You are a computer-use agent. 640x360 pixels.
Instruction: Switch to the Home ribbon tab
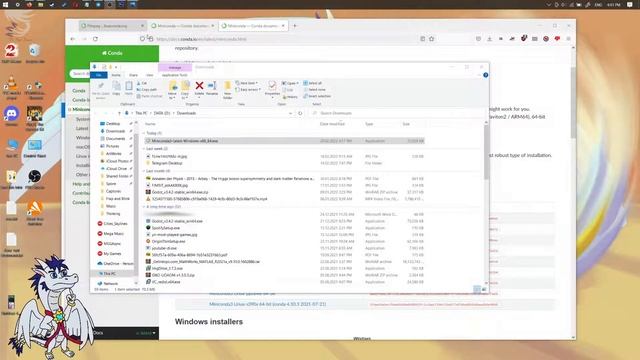coord(116,75)
